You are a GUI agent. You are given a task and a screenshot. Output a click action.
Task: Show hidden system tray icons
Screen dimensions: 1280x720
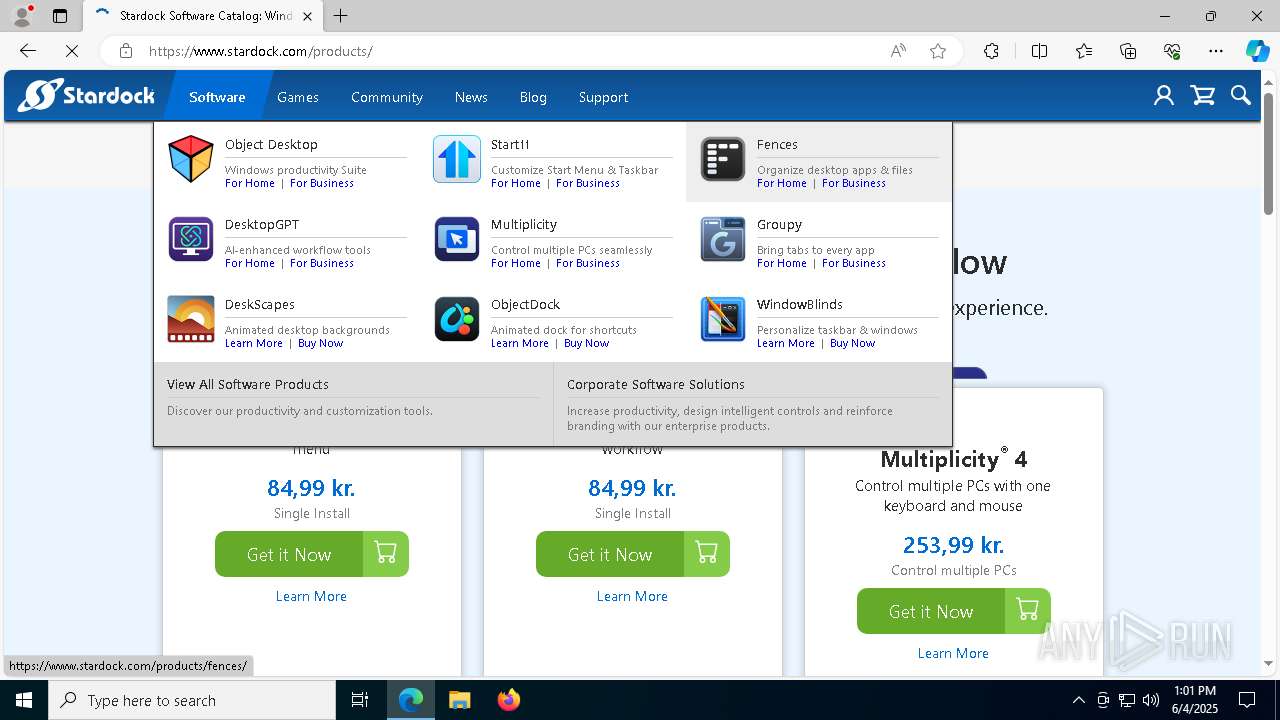tap(1078, 700)
